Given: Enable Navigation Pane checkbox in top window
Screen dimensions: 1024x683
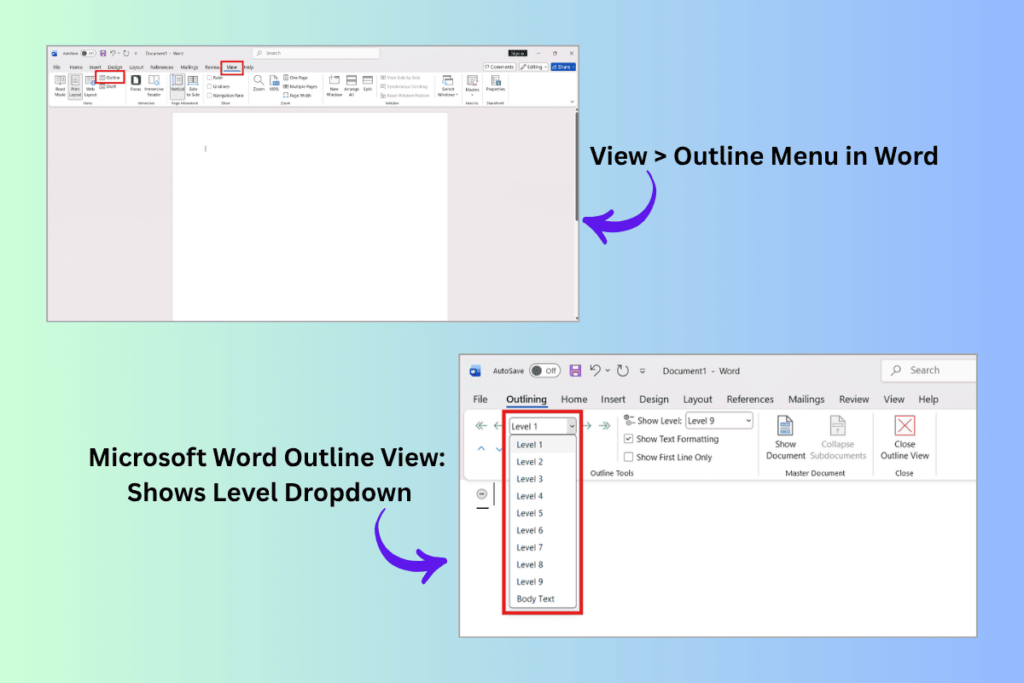Looking at the screenshot, I should coord(210,95).
